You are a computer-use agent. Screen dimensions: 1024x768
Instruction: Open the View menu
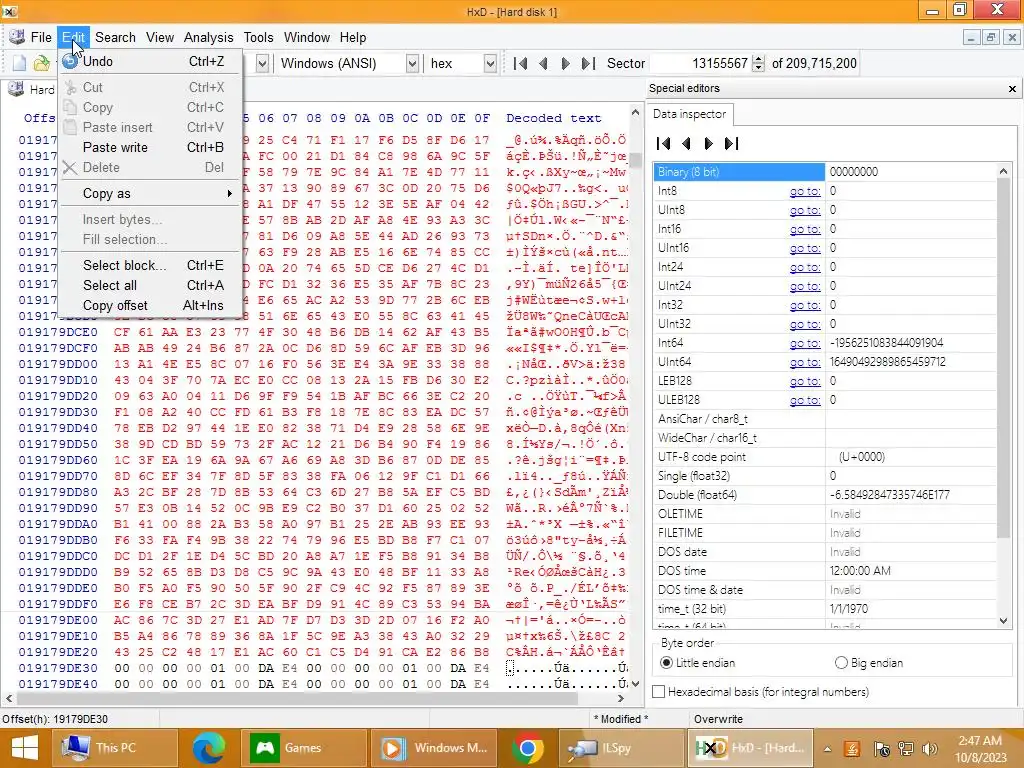tap(160, 37)
